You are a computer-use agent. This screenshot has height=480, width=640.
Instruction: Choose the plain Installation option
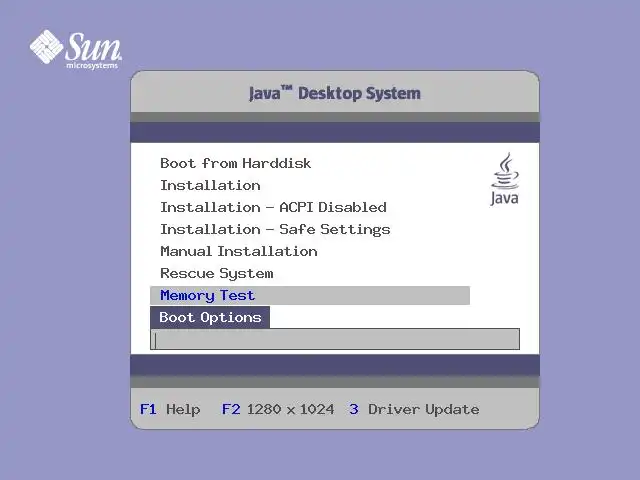[x=210, y=185]
